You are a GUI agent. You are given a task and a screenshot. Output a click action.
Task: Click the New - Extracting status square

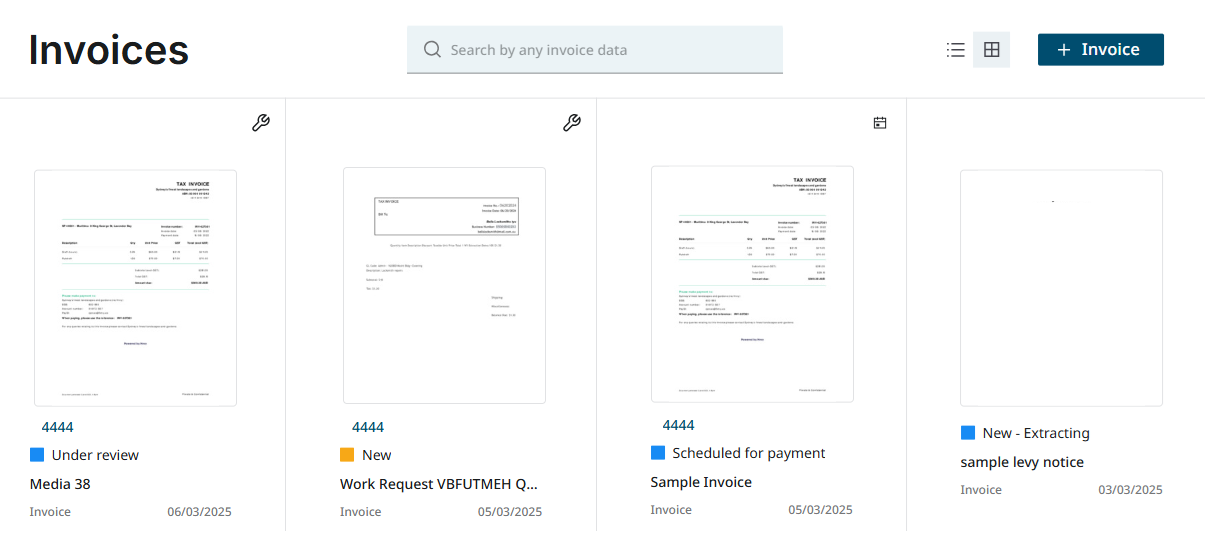pos(968,433)
